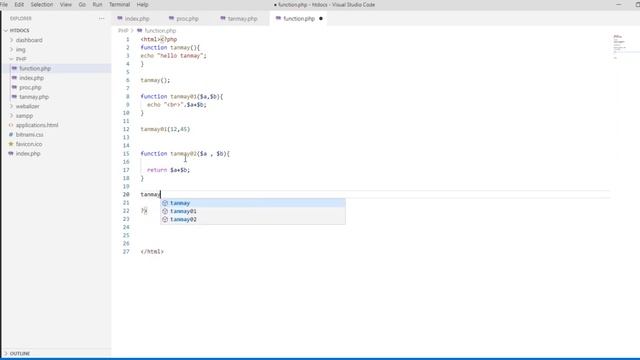The width and height of the screenshot is (640, 360).
Task: Click the function icon beside tanmay02 suggestion
Action: 165,219
